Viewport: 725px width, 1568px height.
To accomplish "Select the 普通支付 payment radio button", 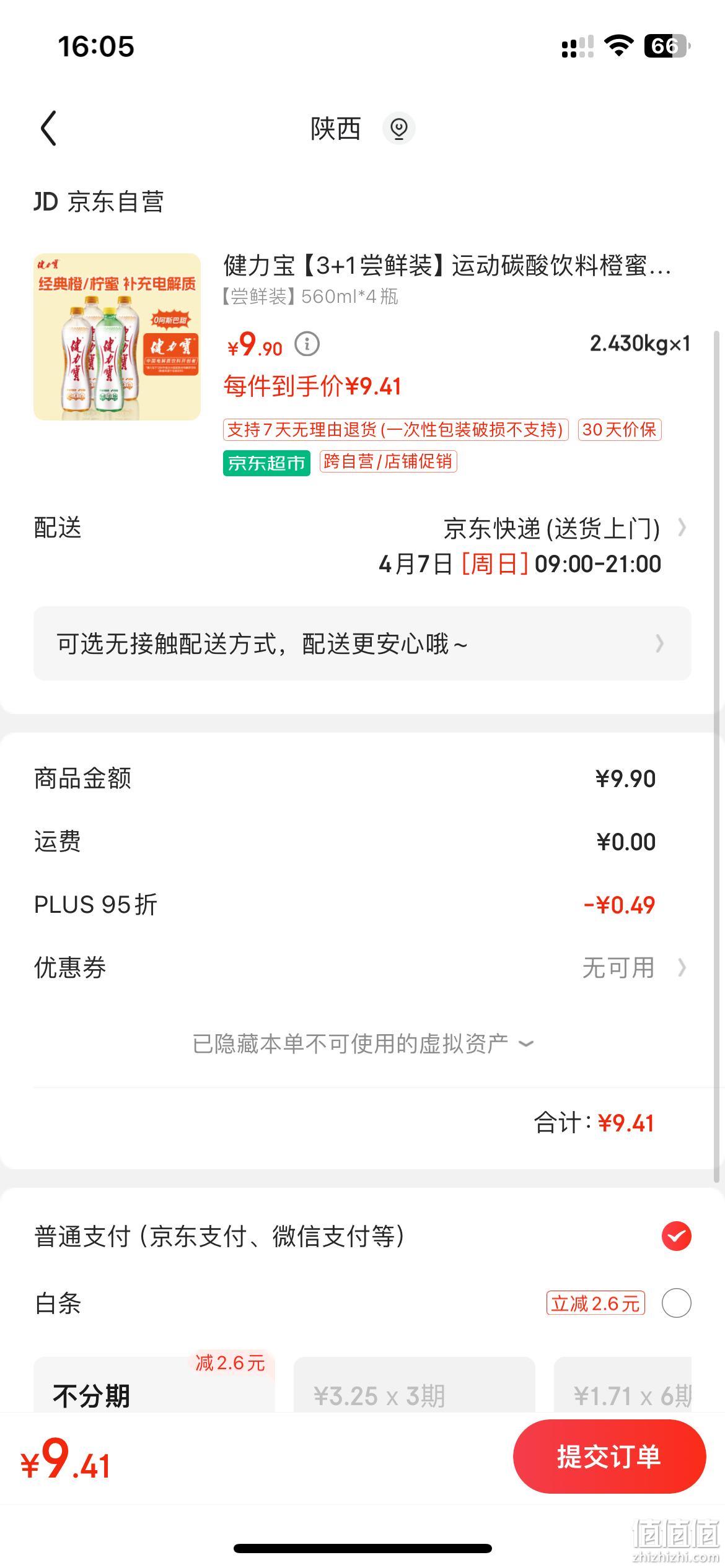I will click(676, 1237).
